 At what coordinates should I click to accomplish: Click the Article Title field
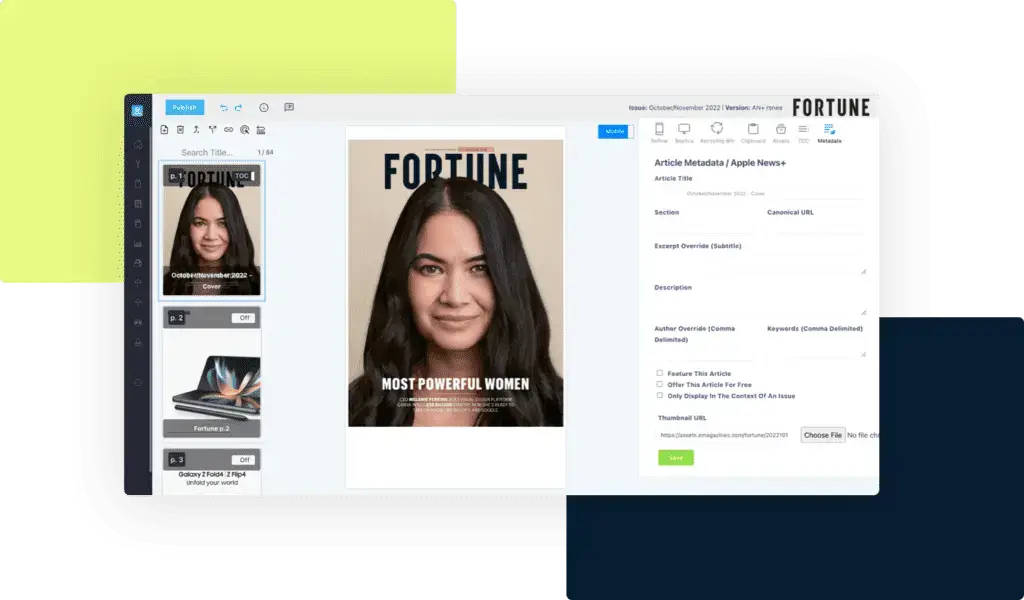[x=759, y=193]
